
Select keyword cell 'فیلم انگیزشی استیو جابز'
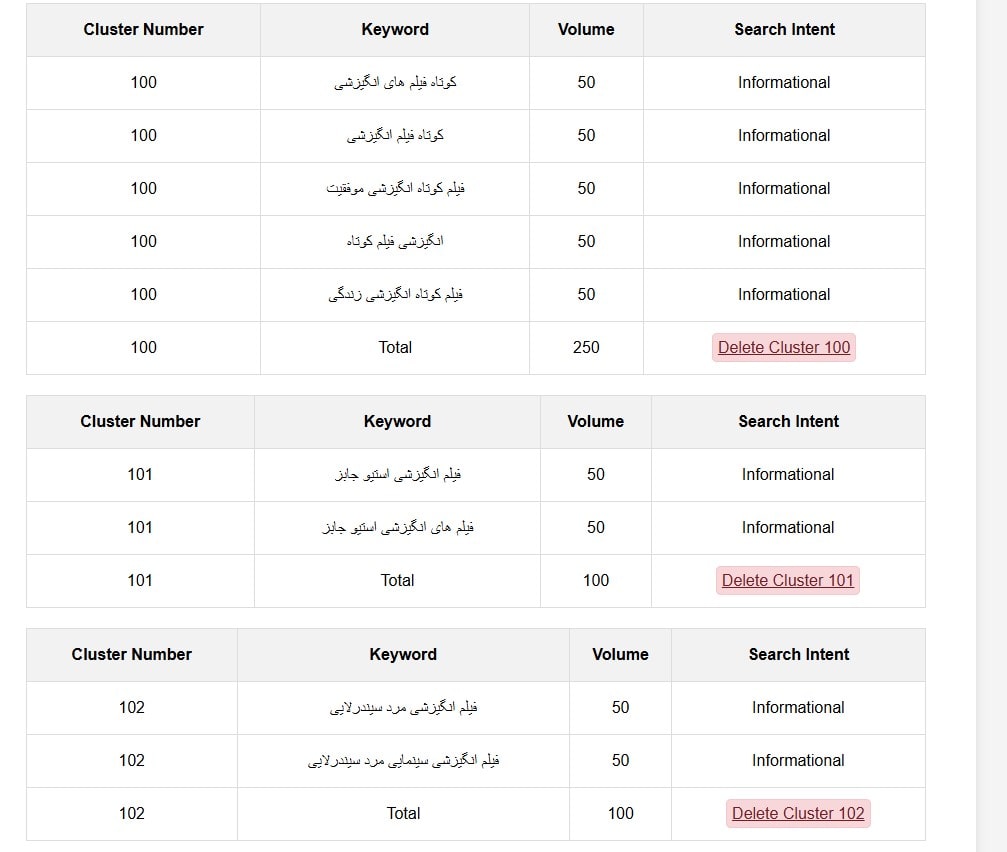tap(397, 475)
